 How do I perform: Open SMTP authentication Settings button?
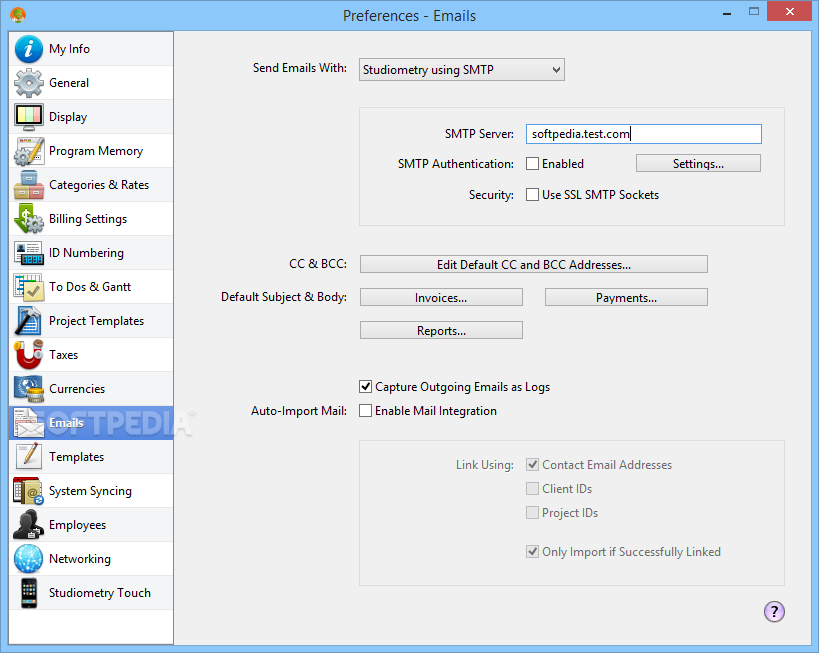(x=698, y=164)
